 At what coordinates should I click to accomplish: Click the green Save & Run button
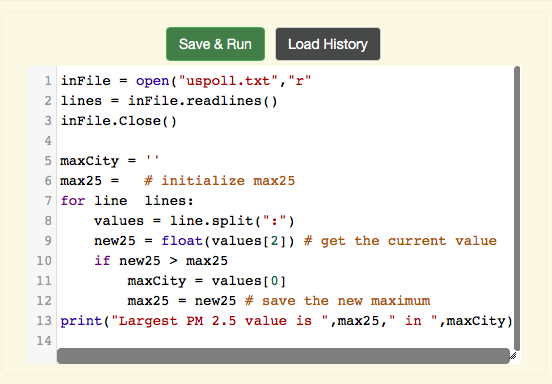click(x=215, y=44)
